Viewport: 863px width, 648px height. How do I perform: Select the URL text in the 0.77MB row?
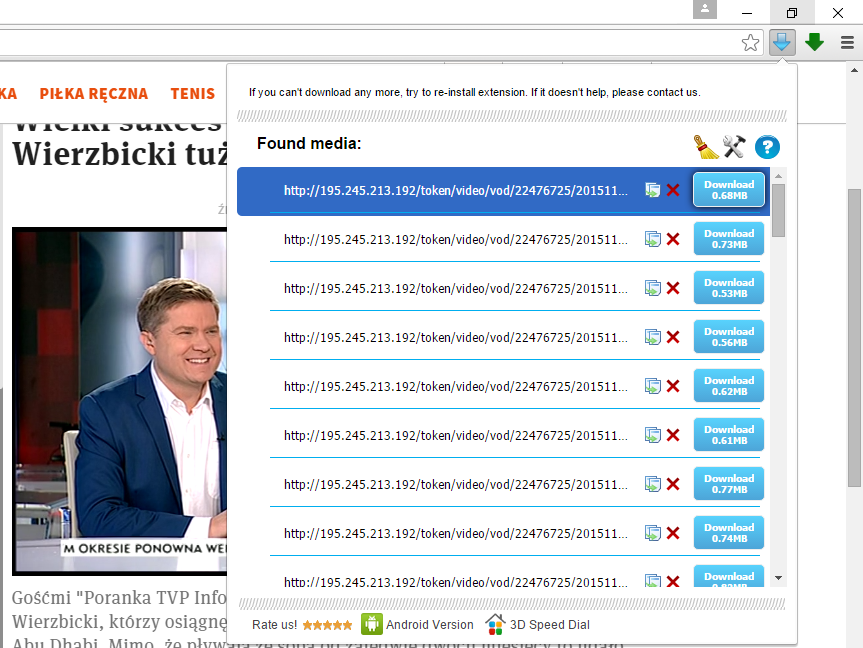tap(456, 485)
